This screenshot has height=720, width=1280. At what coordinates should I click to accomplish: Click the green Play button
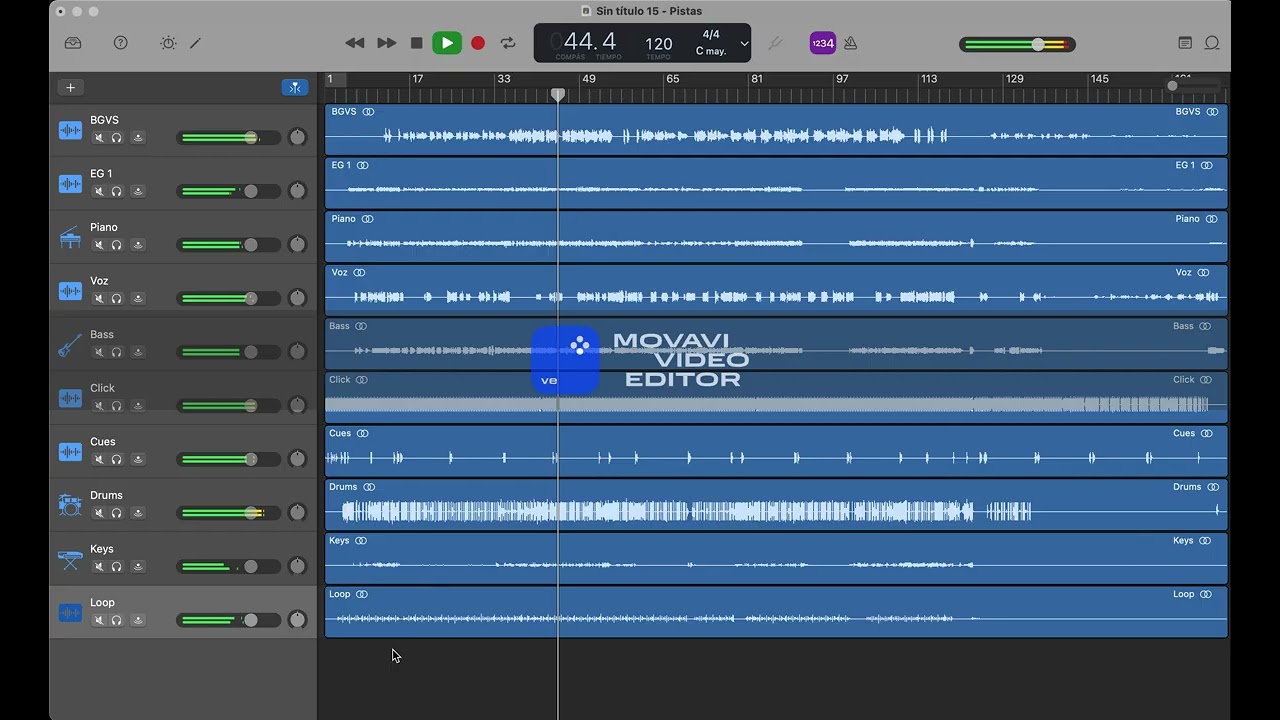pyautogui.click(x=447, y=43)
